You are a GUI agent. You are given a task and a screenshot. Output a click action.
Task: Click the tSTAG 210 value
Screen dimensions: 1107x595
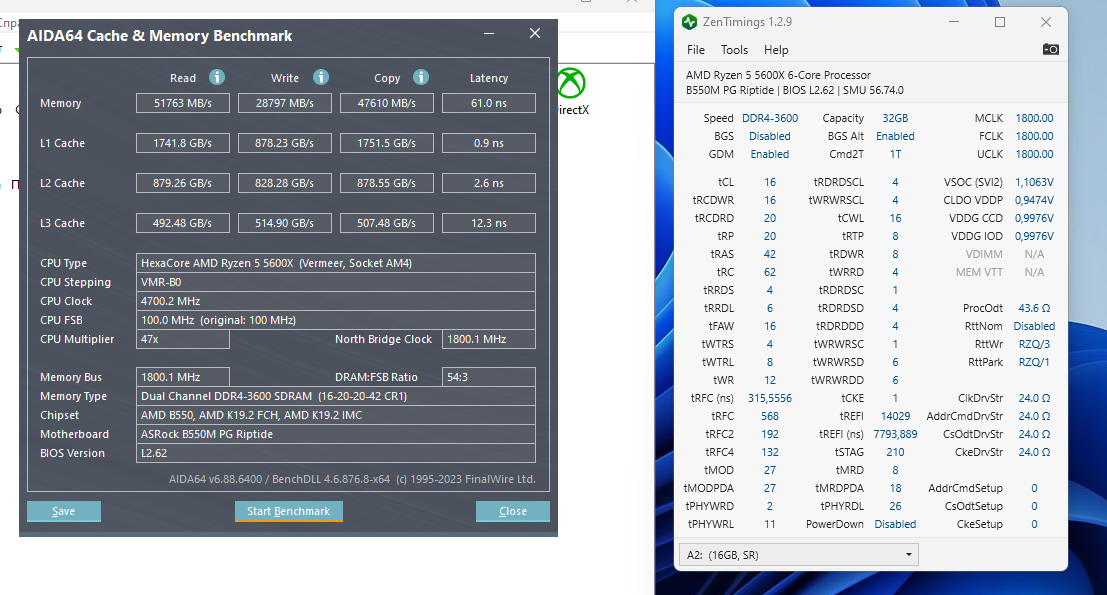[x=895, y=452]
